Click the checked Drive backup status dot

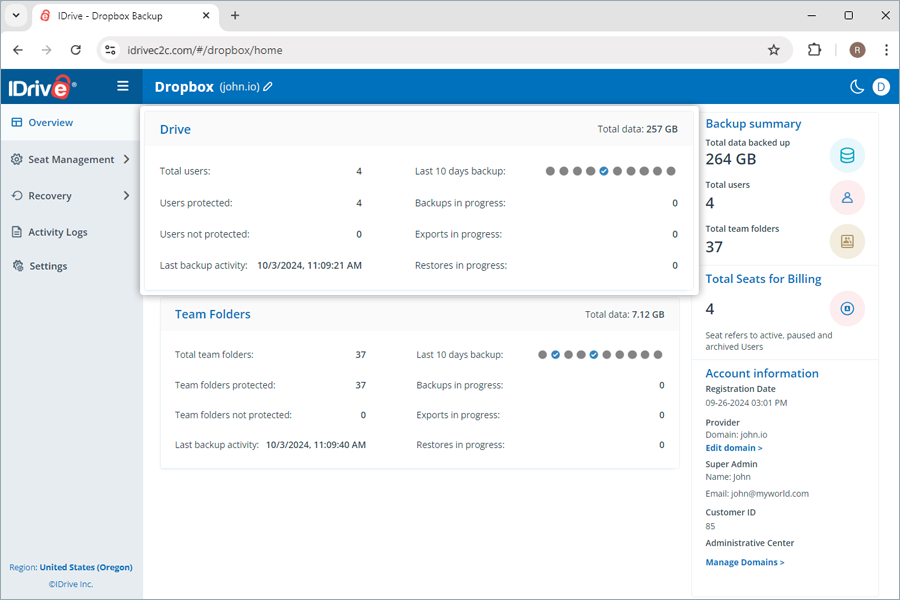coord(604,172)
